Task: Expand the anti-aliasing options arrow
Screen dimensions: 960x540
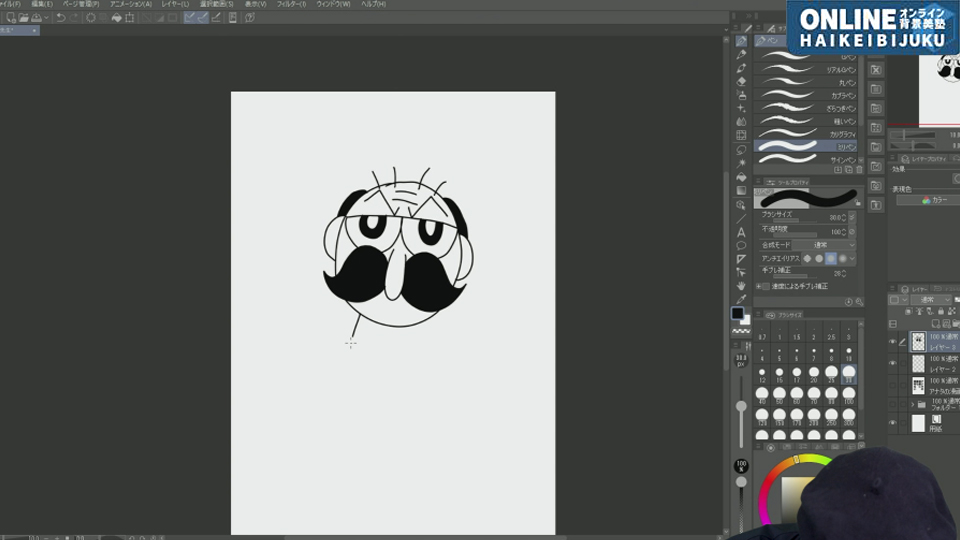Action: (x=852, y=258)
